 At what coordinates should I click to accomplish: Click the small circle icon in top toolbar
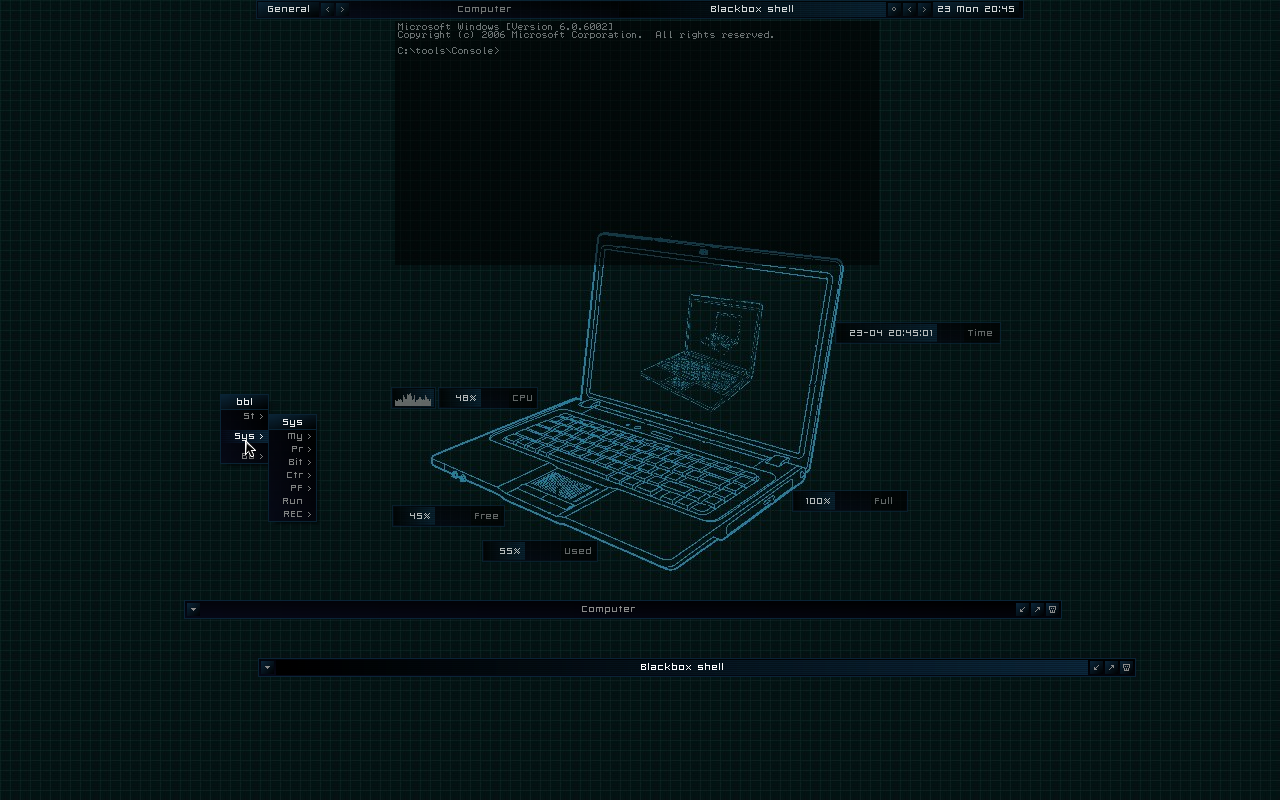894,9
